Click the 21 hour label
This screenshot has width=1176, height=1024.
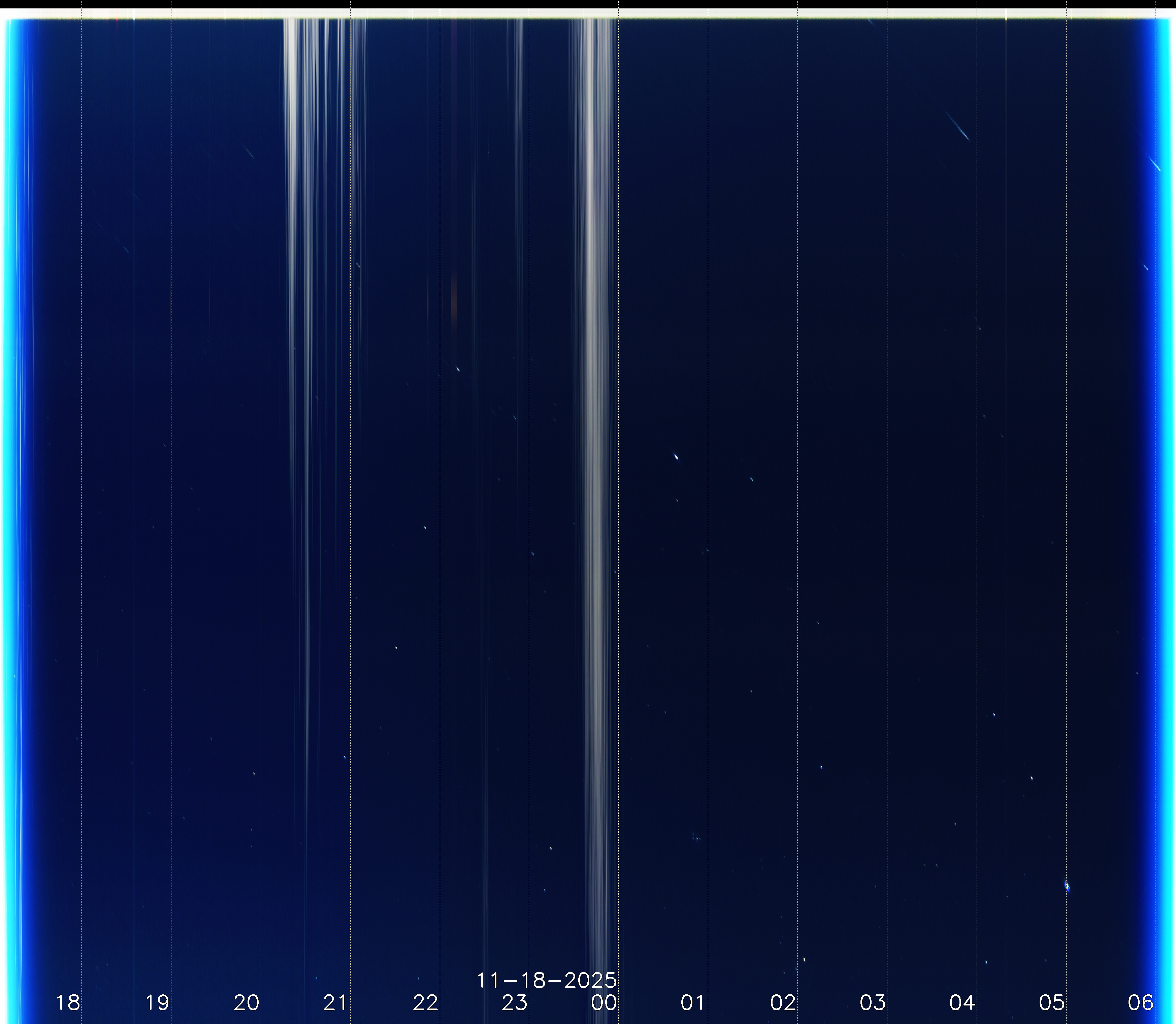coord(335,1002)
